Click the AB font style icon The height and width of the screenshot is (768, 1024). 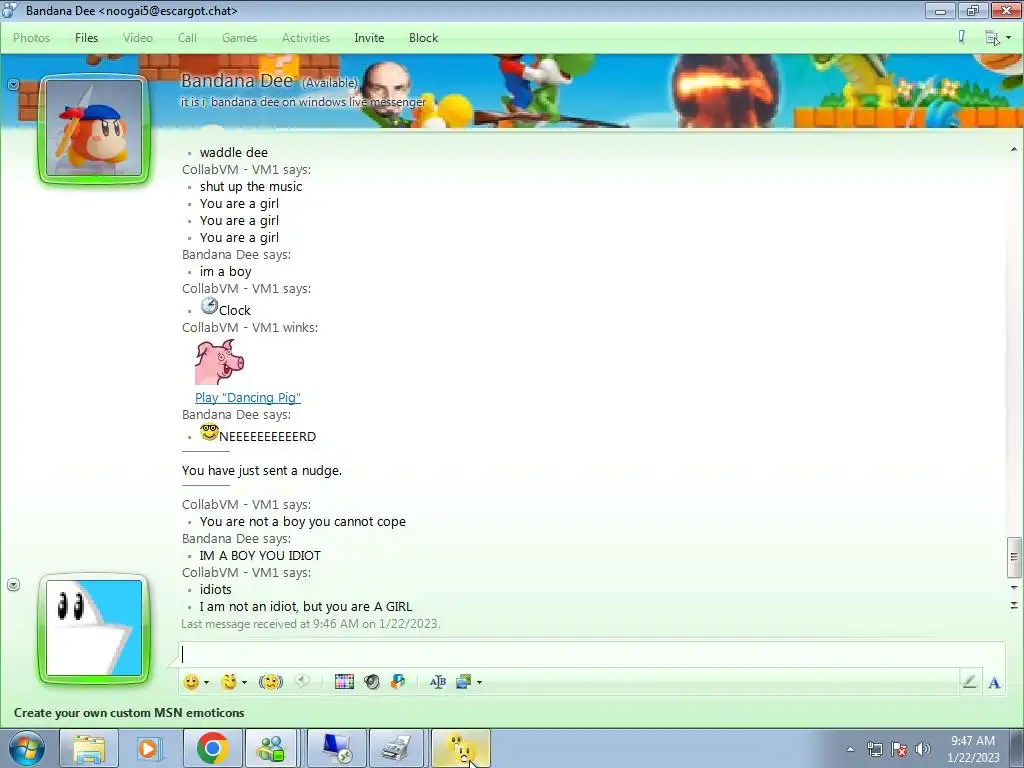pyautogui.click(x=438, y=682)
